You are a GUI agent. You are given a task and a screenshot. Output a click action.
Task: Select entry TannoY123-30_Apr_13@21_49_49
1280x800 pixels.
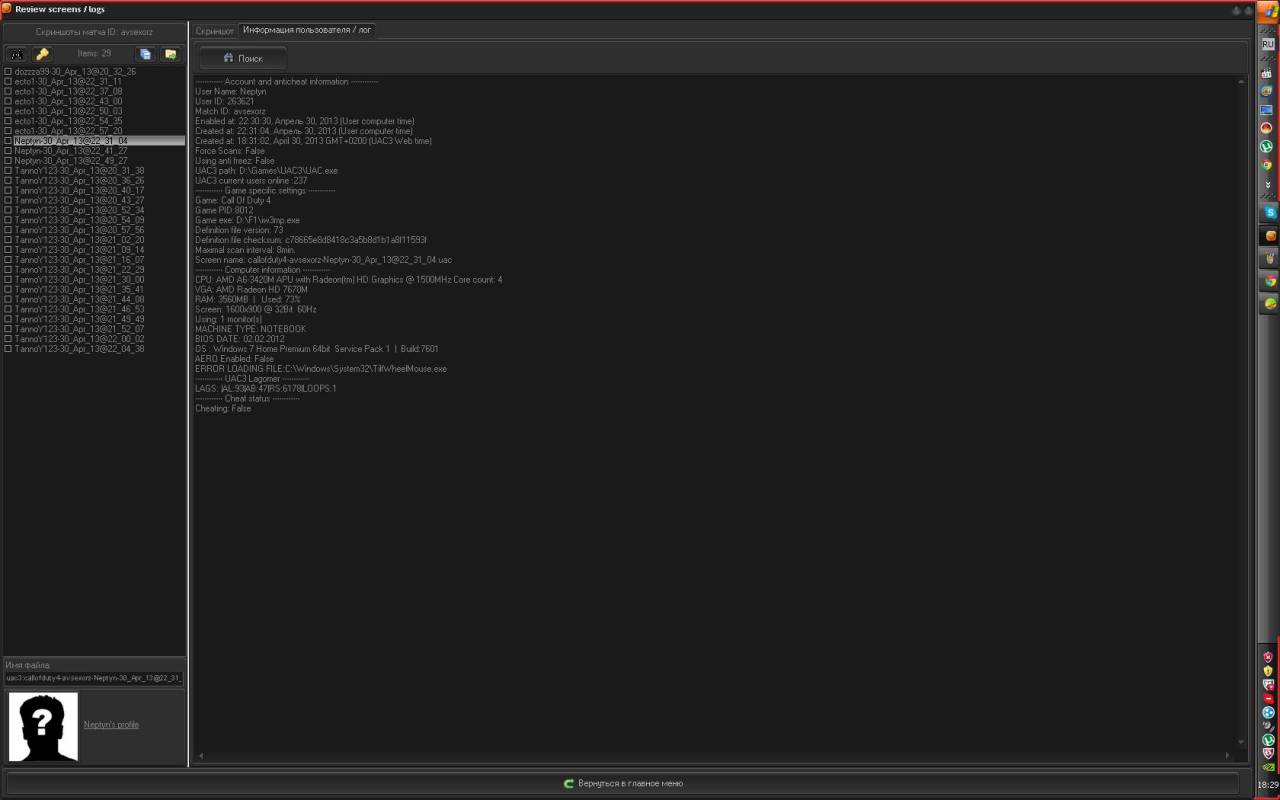click(x=79, y=320)
